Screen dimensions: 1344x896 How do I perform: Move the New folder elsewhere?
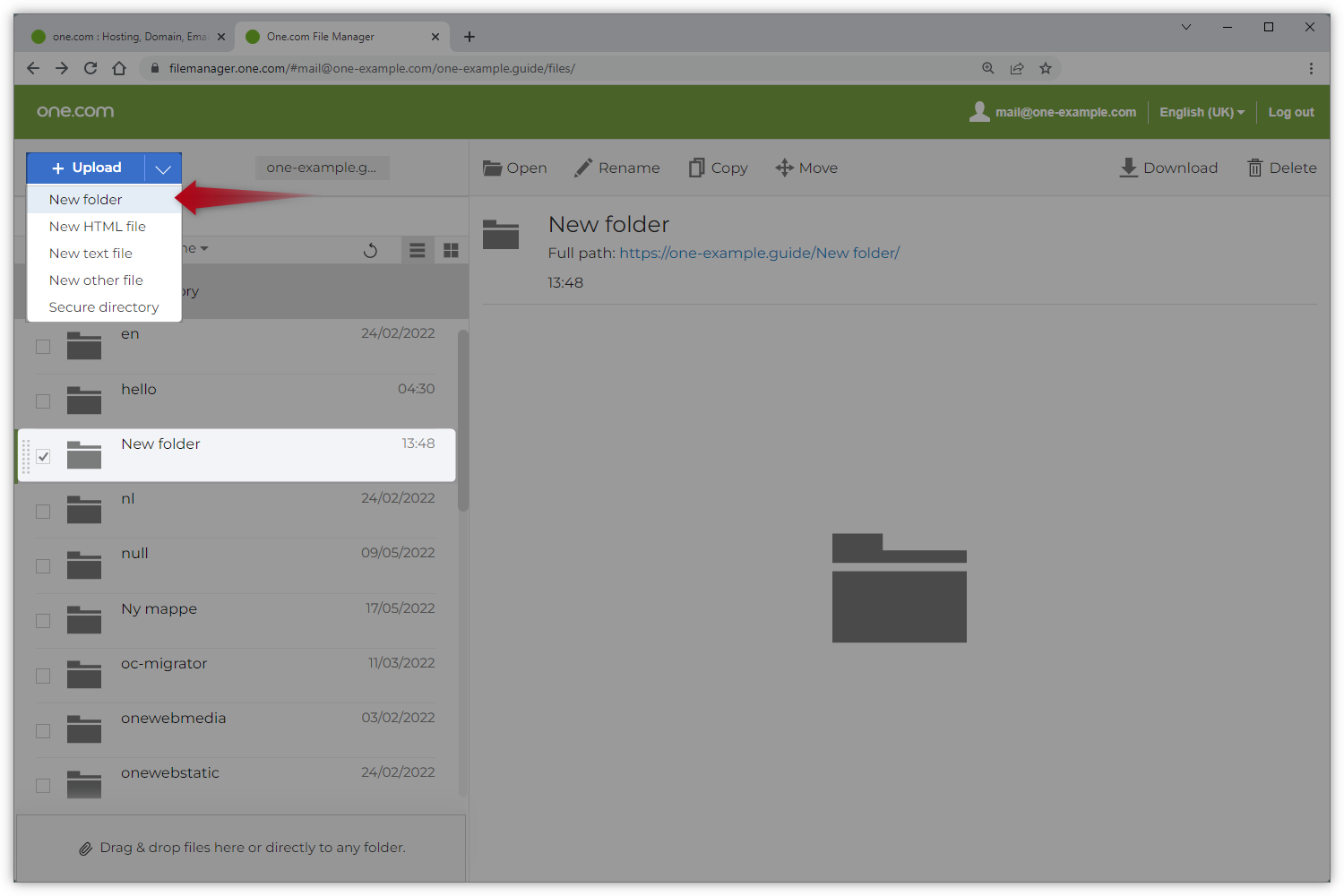tap(806, 168)
